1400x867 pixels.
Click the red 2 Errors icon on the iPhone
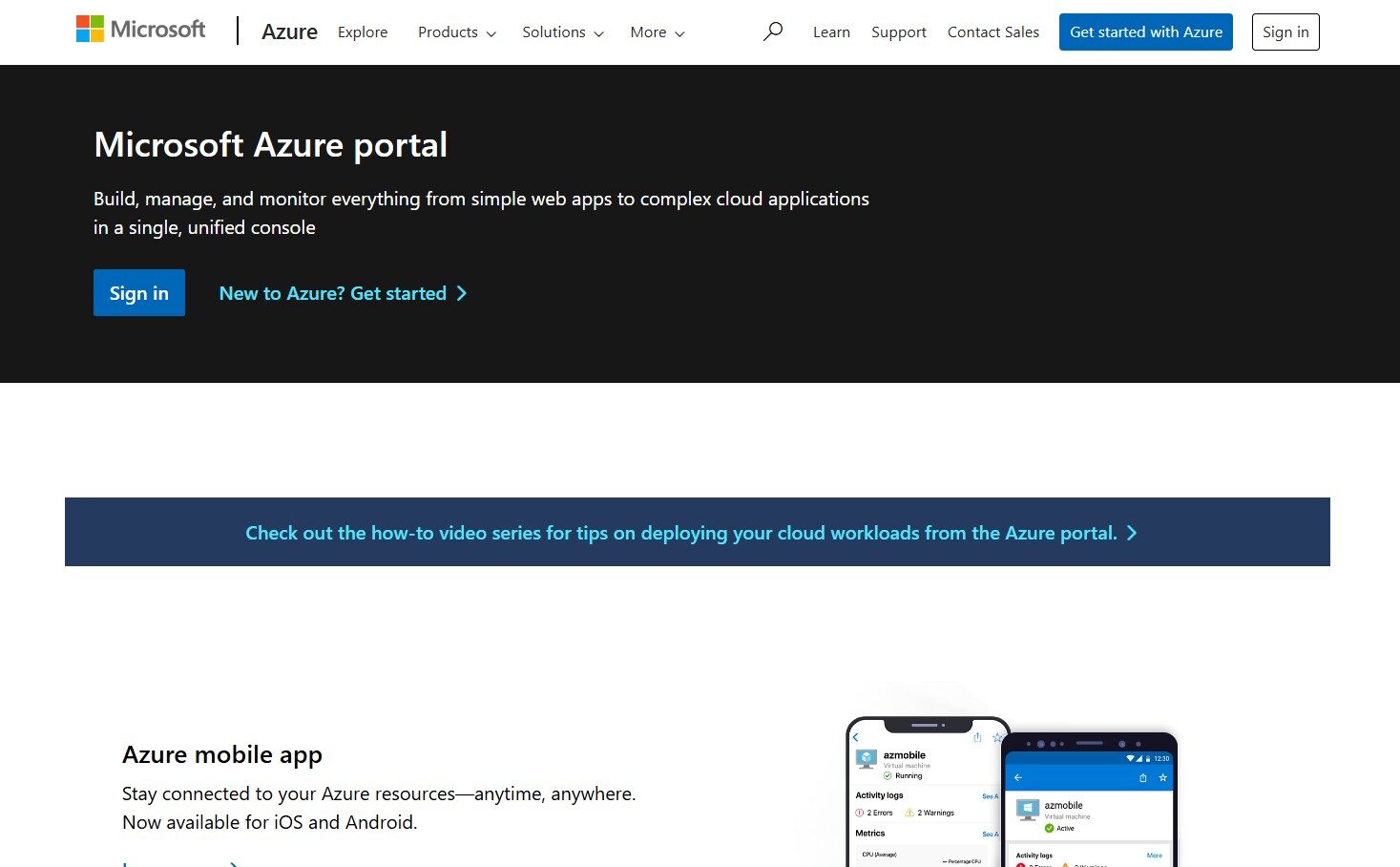[860, 813]
